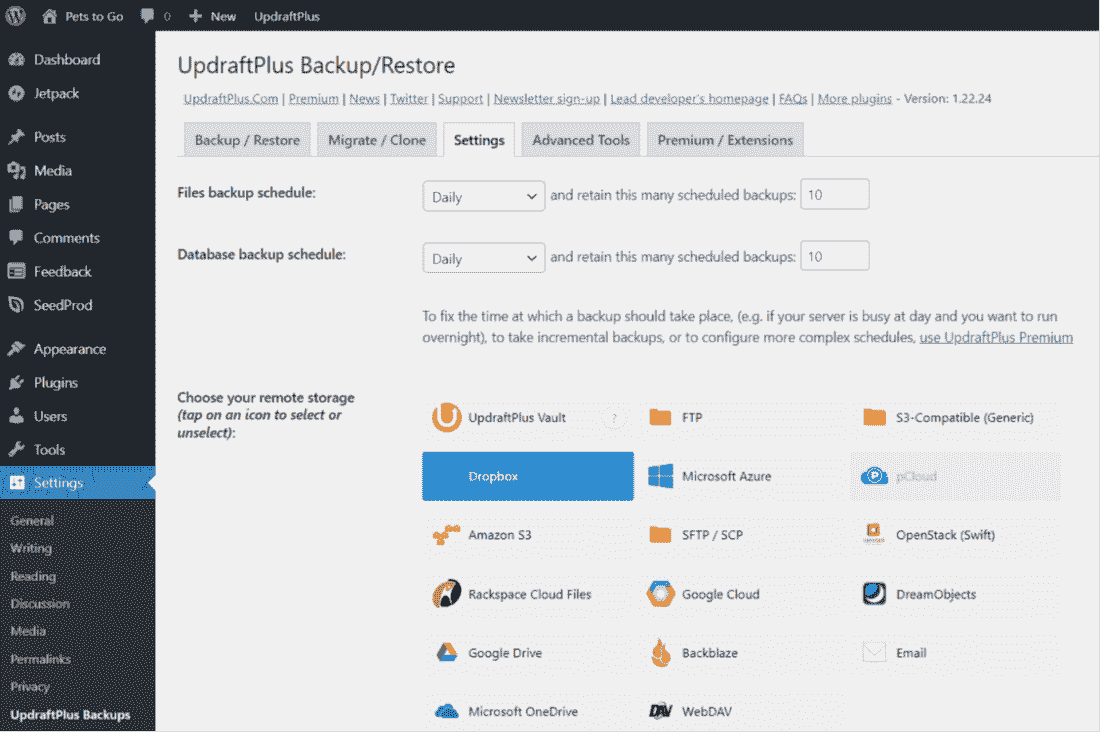Select the SFTP / SCP folder icon
This screenshot has height=732, width=1100.
(x=660, y=535)
